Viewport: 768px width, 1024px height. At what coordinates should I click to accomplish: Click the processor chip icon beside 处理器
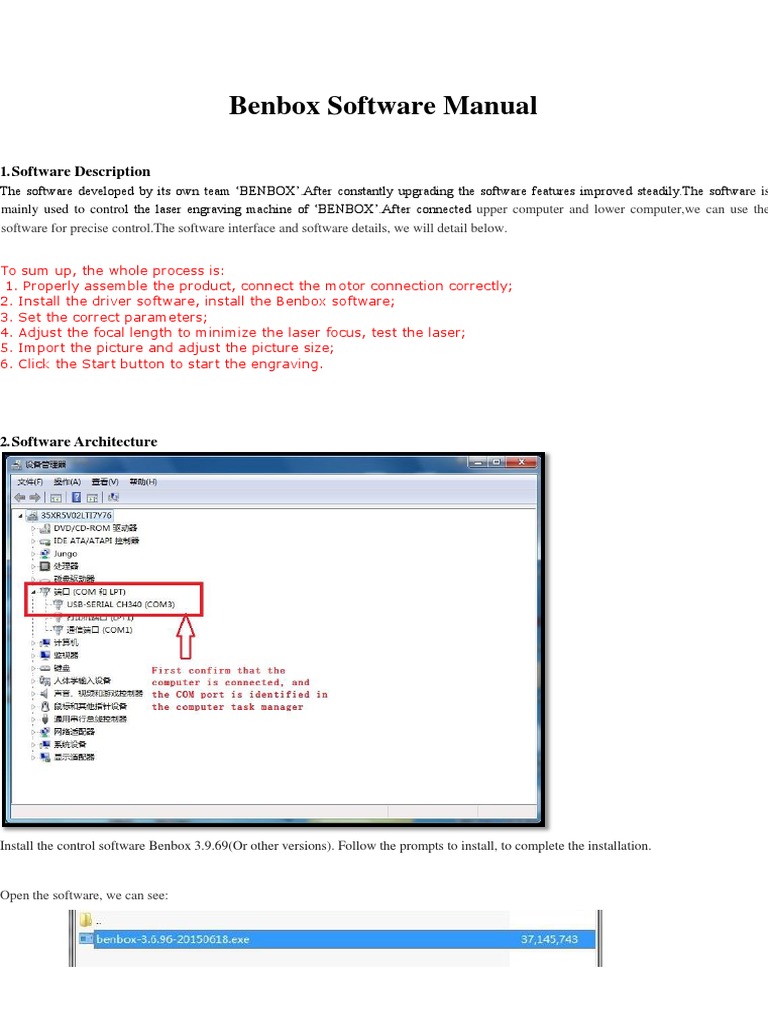click(45, 566)
